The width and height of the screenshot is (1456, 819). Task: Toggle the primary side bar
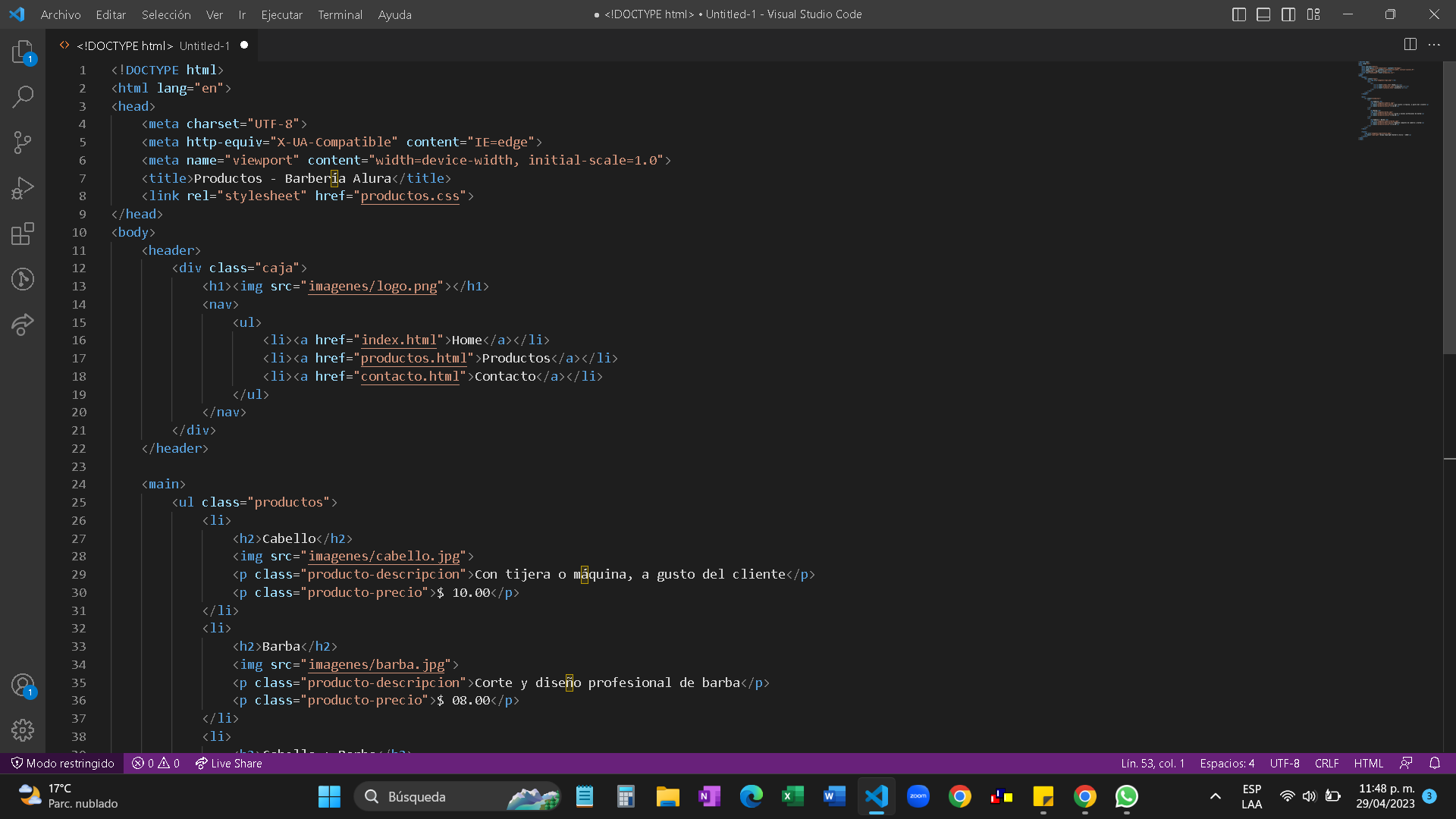(x=1239, y=14)
